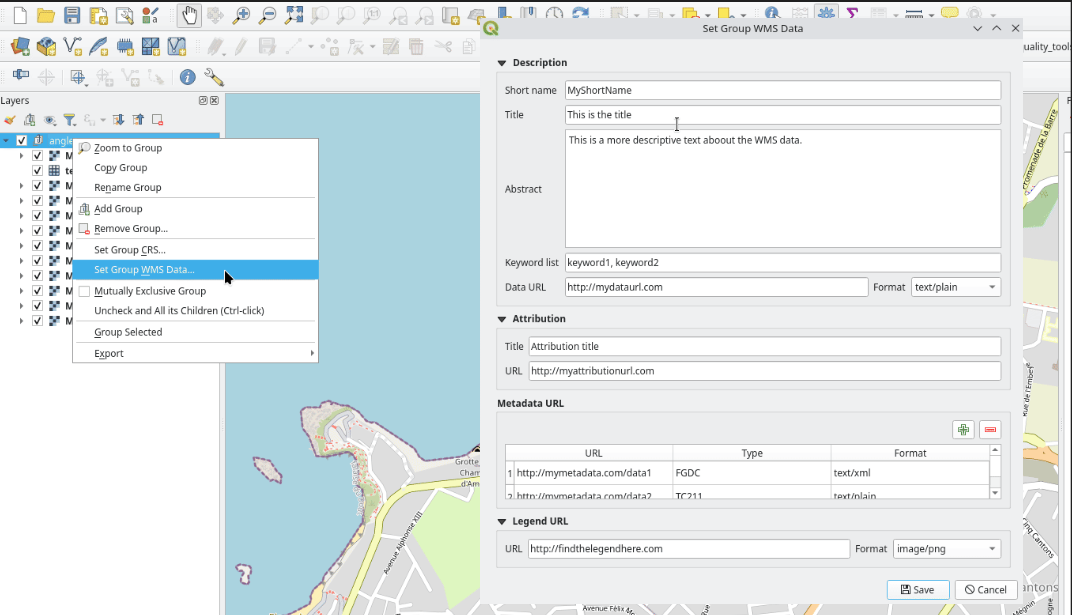
Task: Collapse the Attribution section
Action: pos(502,319)
